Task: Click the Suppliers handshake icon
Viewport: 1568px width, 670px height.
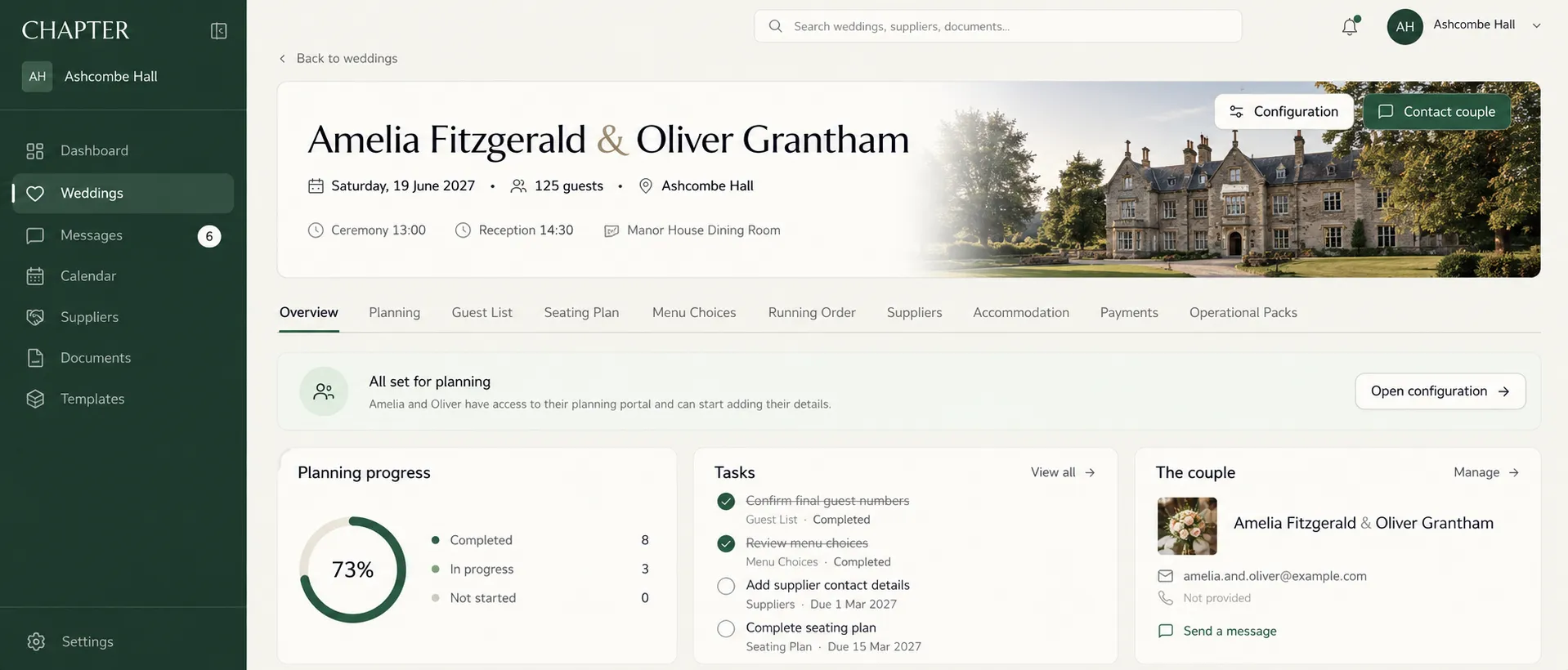Action: (x=35, y=317)
